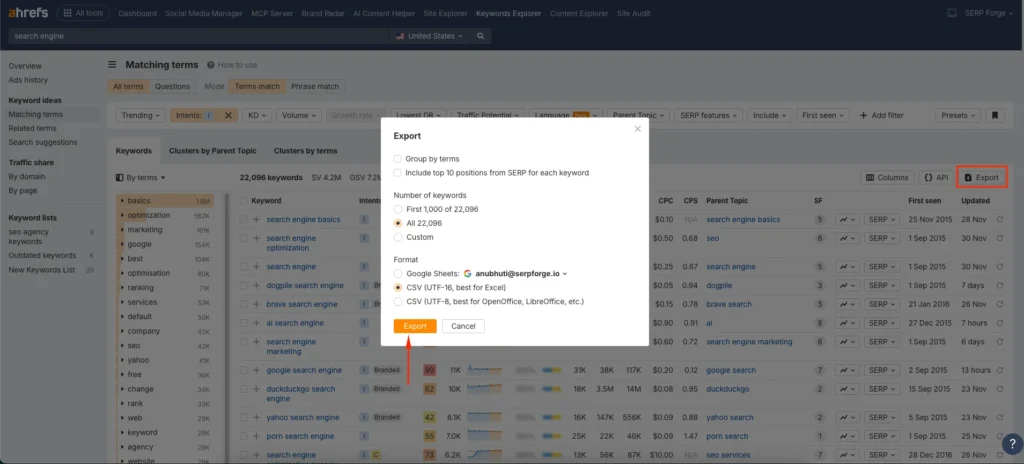This screenshot has width=1024, height=464.
Task: Add google search engine with plus icon
Action: (x=257, y=370)
